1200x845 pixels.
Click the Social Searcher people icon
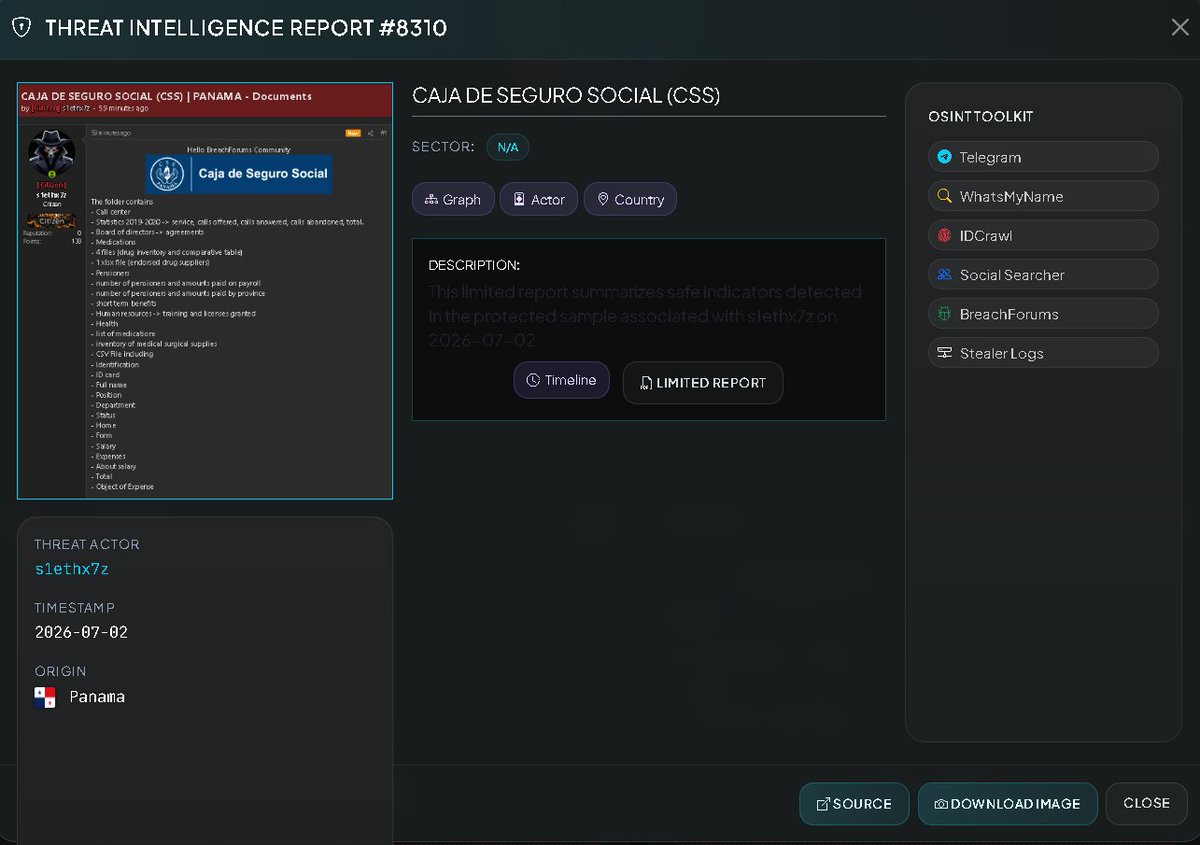944,274
